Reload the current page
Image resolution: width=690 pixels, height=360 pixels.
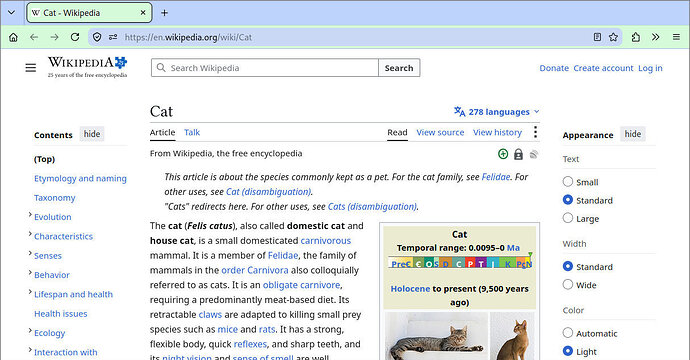point(75,37)
